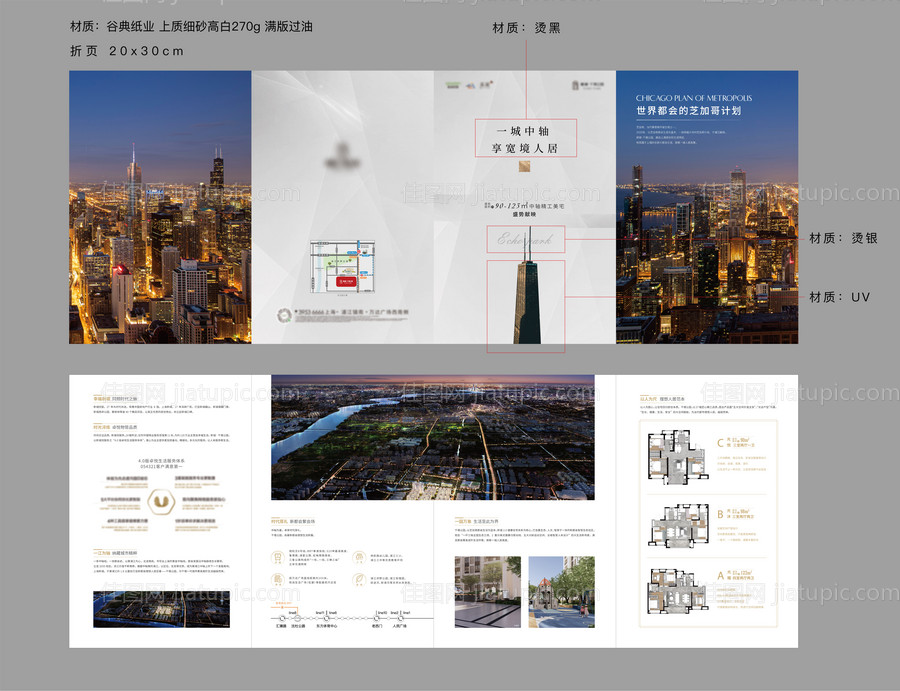The height and width of the screenshot is (691, 900).
Task: Click the 一城中轴 享宽境人居 headline box
Action: 525,139
